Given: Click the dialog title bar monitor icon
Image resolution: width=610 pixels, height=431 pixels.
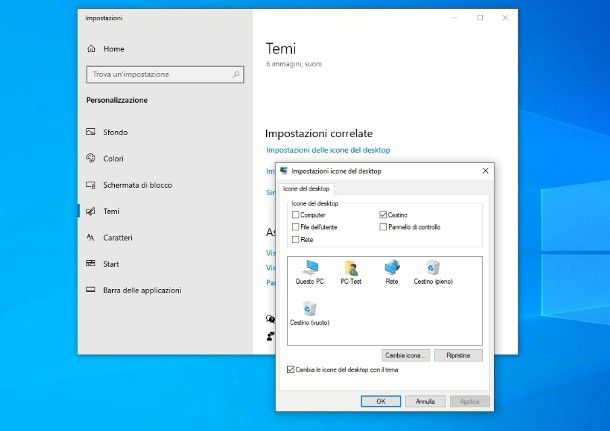Looking at the screenshot, I should pyautogui.click(x=284, y=171).
